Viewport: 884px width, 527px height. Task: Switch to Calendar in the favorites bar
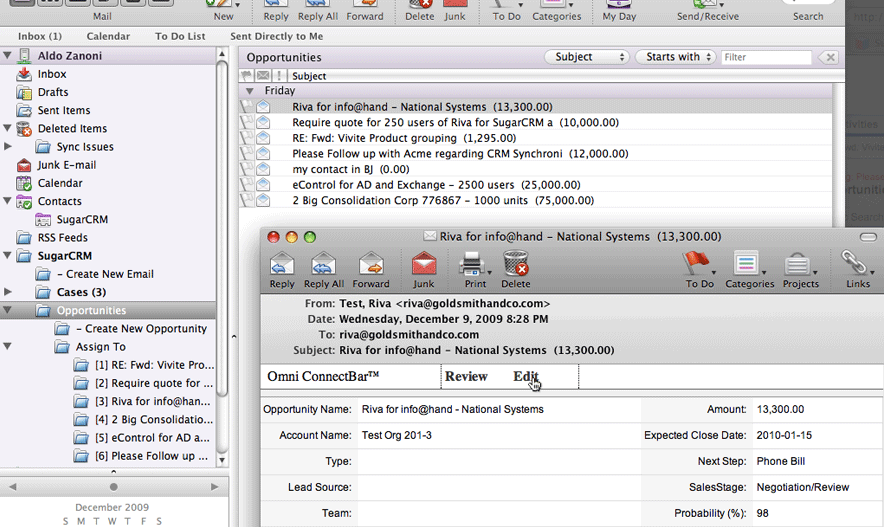coord(108,37)
